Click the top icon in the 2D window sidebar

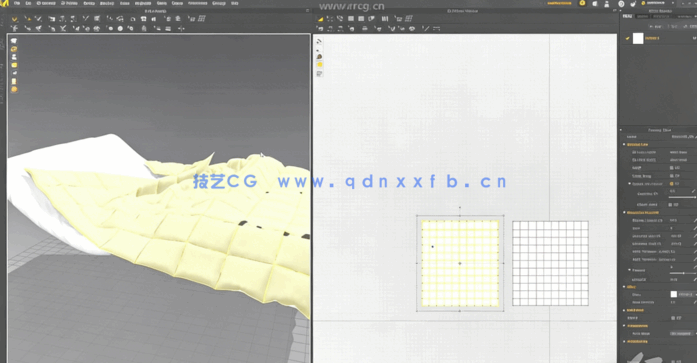tap(319, 41)
